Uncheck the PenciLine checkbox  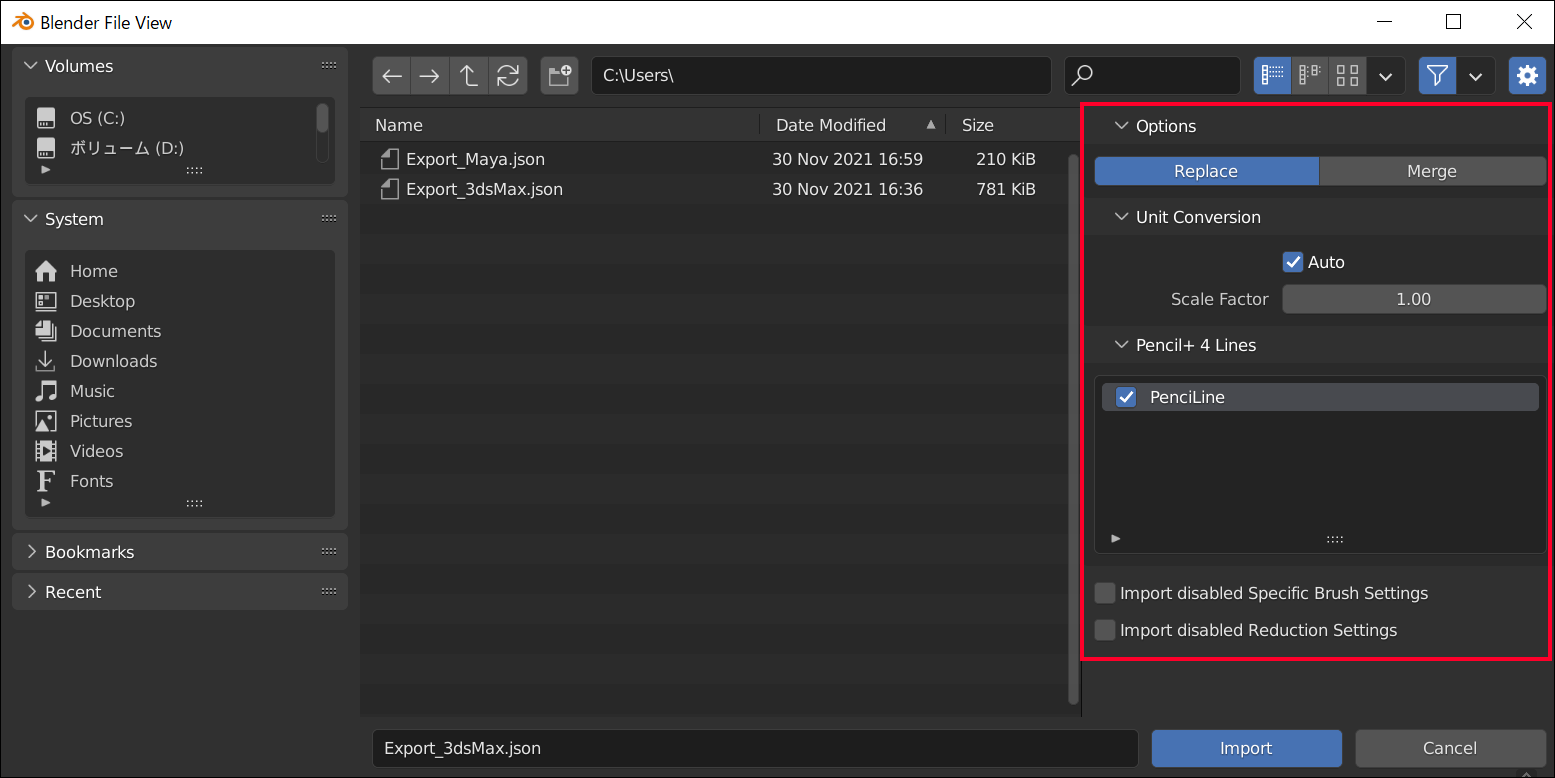tap(1126, 397)
